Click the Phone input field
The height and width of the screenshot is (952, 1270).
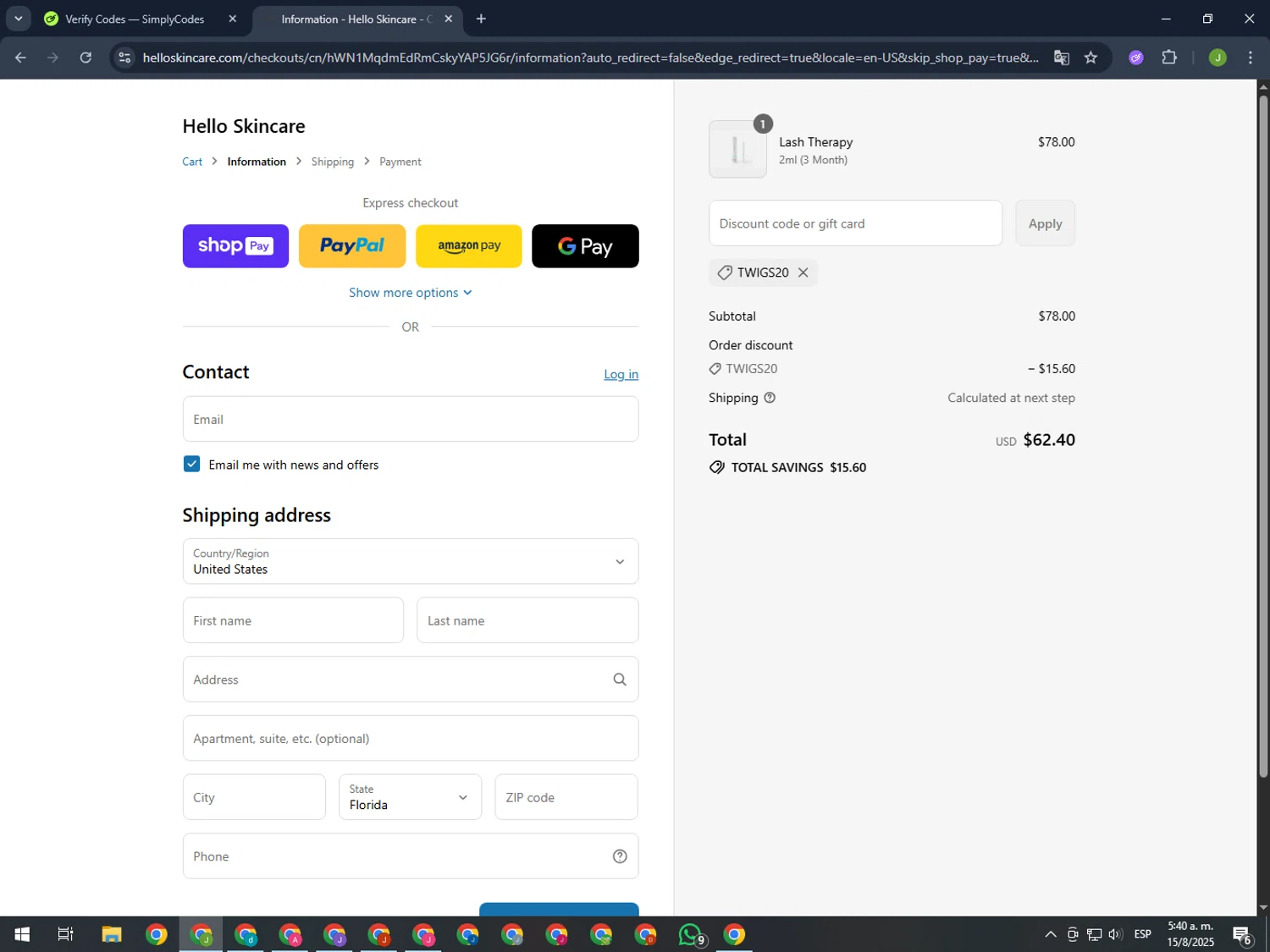click(411, 856)
